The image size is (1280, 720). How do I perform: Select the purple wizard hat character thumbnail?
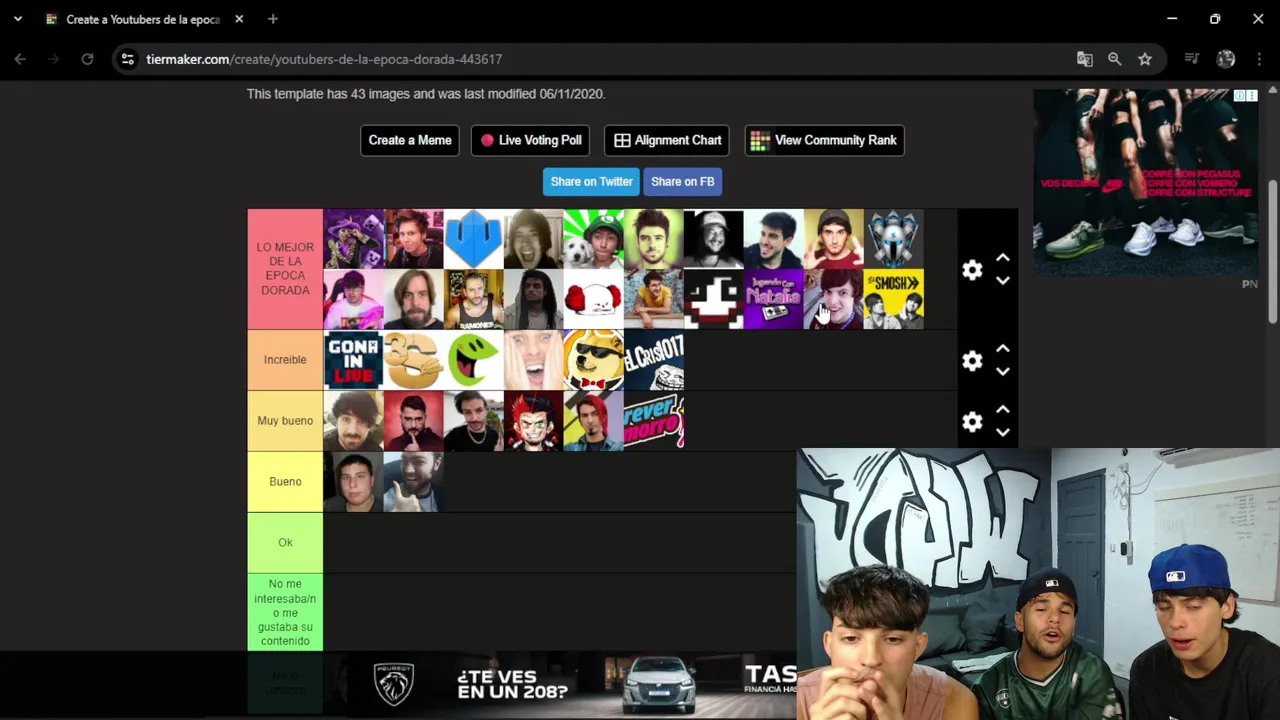(x=353, y=239)
